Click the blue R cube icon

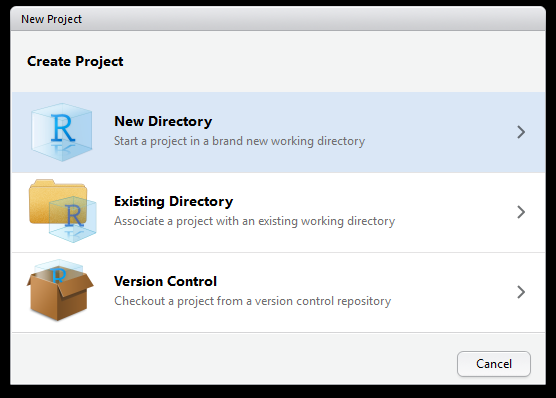(x=61, y=132)
